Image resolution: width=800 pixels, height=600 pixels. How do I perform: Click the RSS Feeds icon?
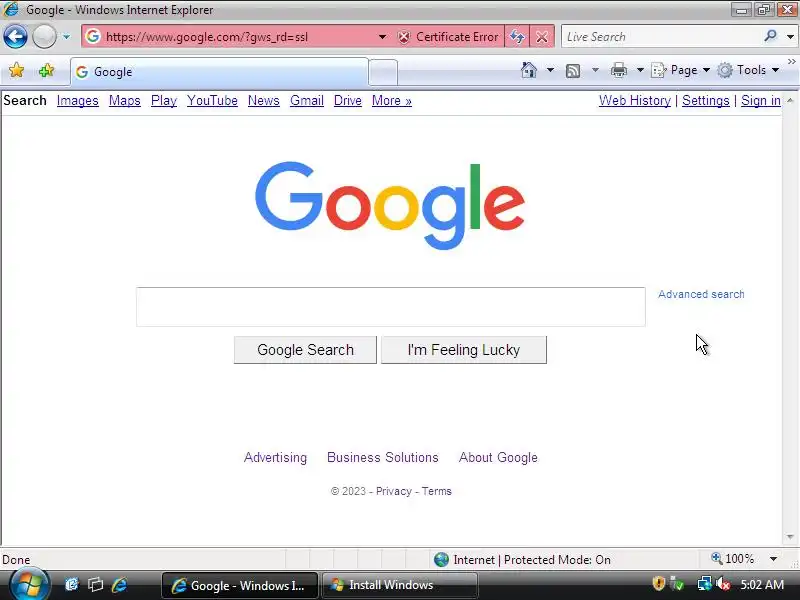pyautogui.click(x=573, y=70)
